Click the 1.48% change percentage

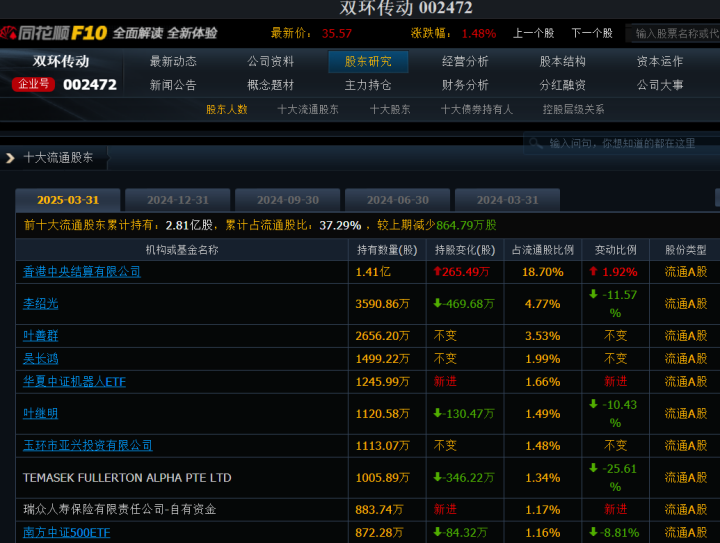point(479,34)
